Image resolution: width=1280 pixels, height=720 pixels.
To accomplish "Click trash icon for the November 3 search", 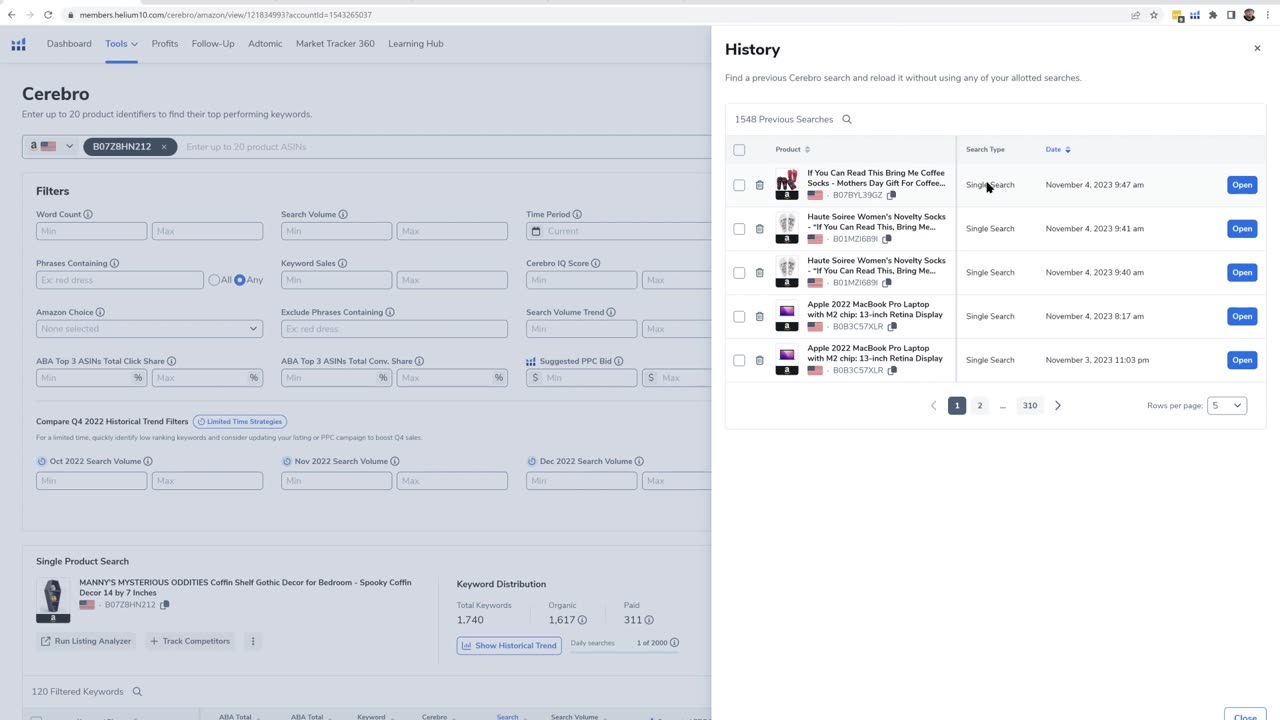I will coord(759,360).
